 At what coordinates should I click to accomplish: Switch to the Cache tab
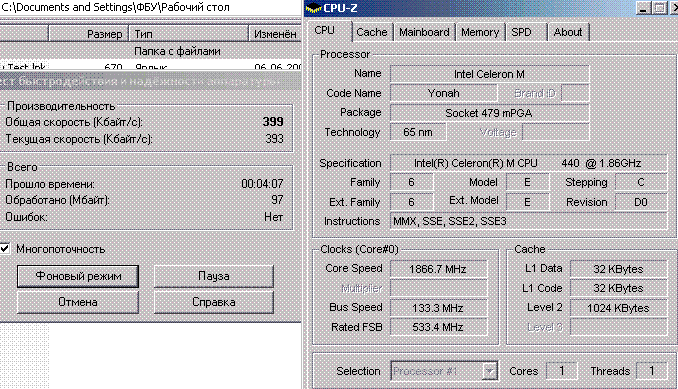coord(371,32)
